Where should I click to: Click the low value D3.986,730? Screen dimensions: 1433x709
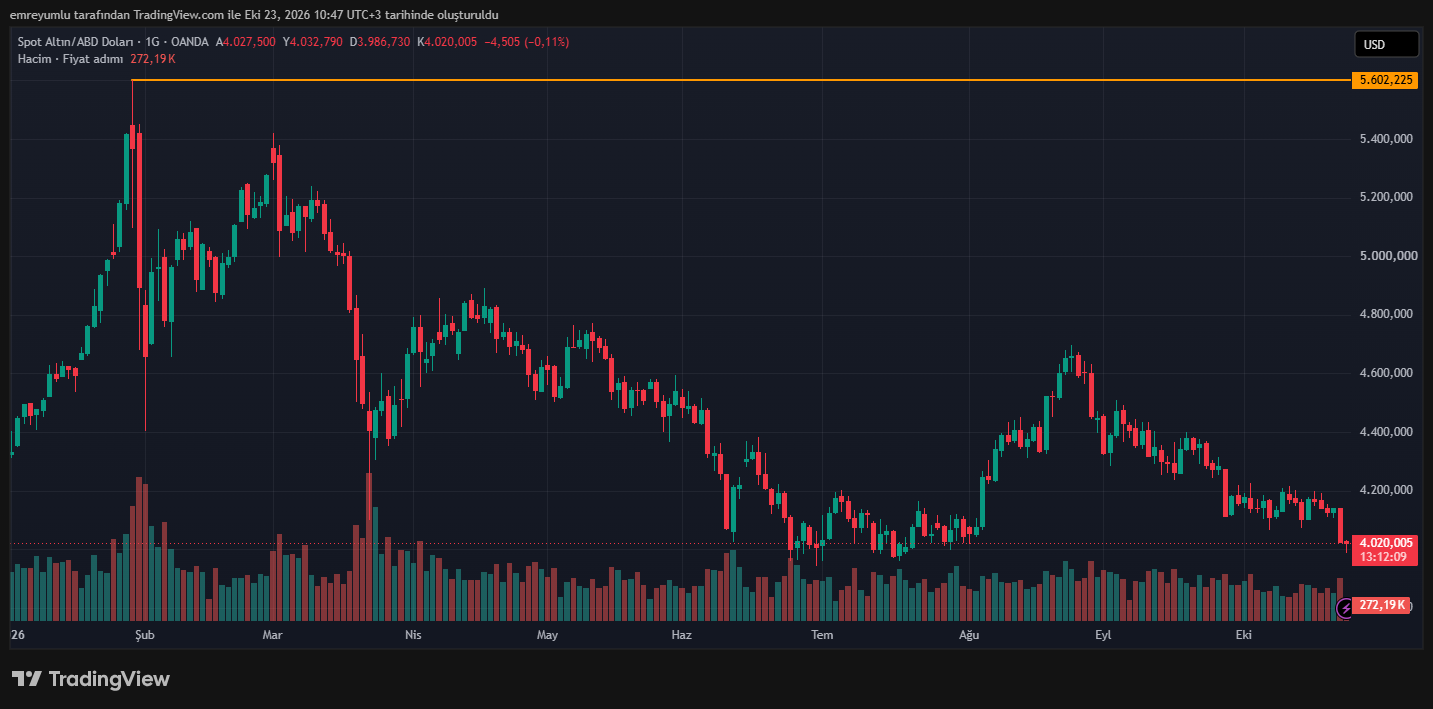(380, 42)
